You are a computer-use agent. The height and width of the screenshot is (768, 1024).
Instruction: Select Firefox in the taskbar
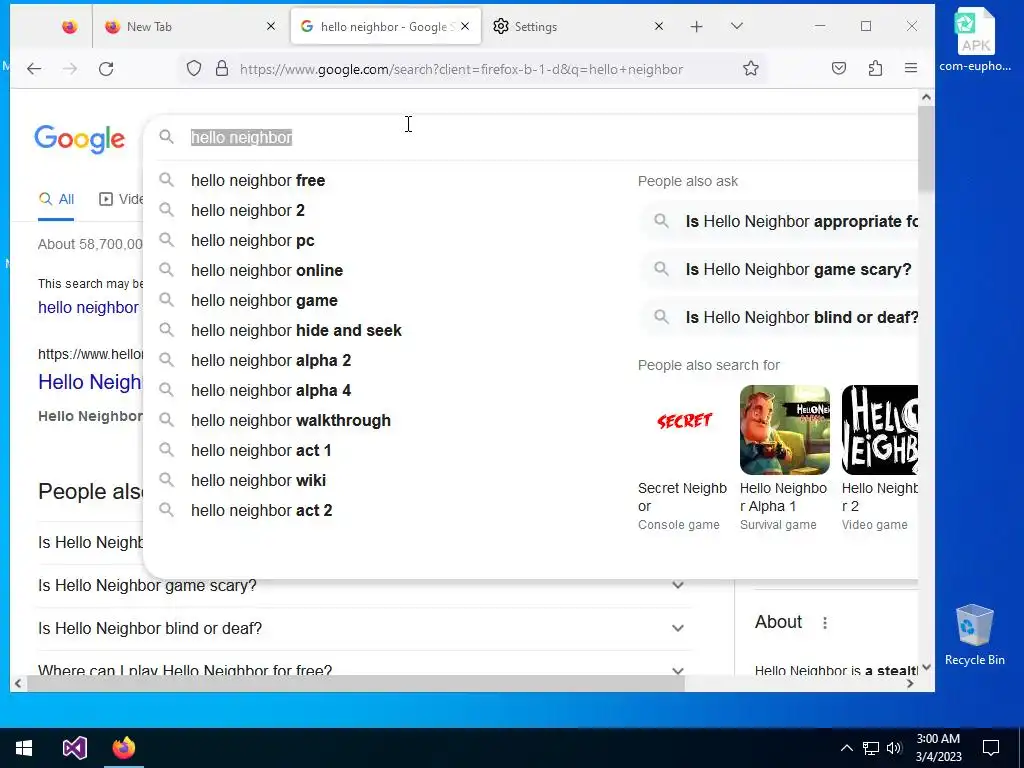pyautogui.click(x=123, y=748)
